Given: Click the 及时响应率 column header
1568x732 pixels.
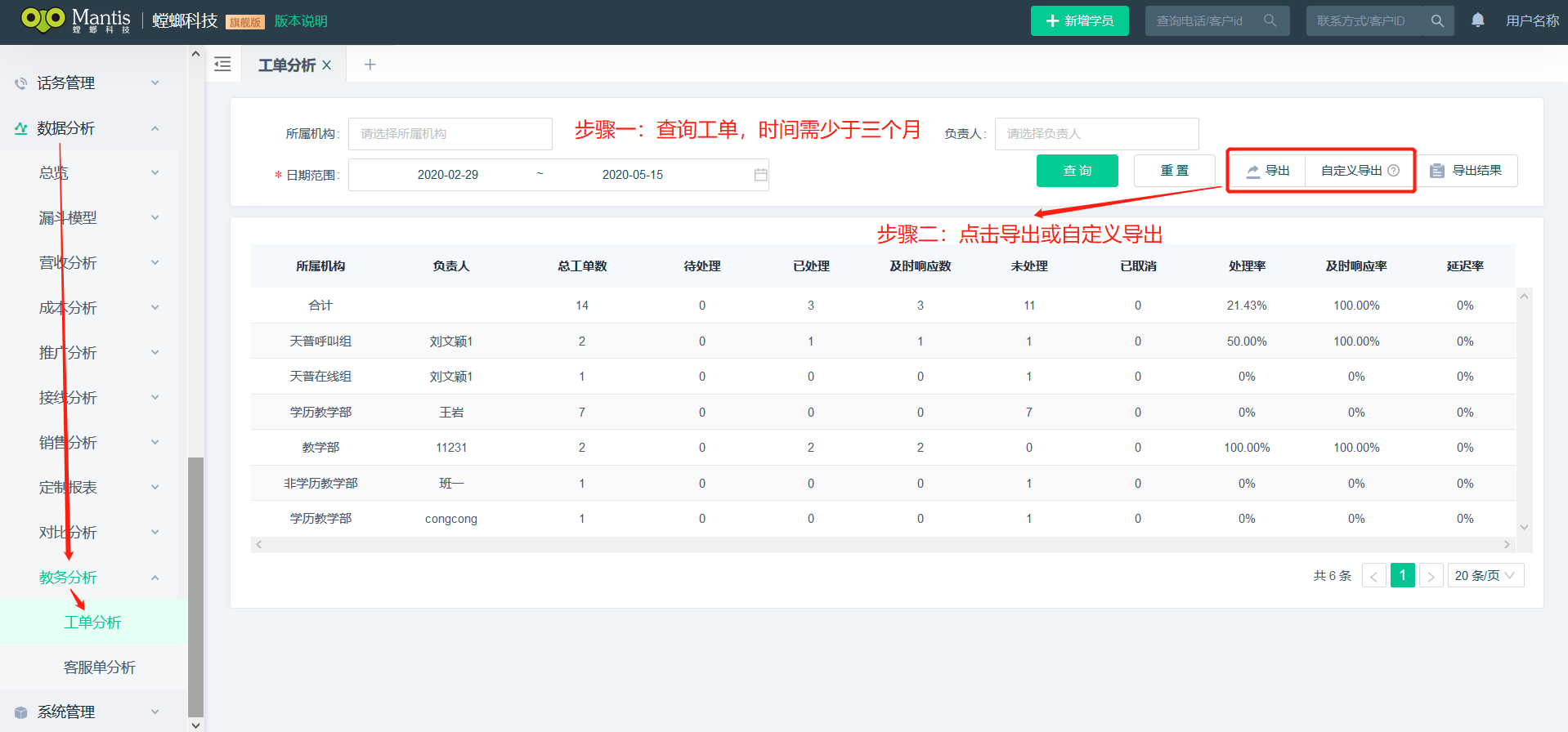Looking at the screenshot, I should tap(1356, 266).
